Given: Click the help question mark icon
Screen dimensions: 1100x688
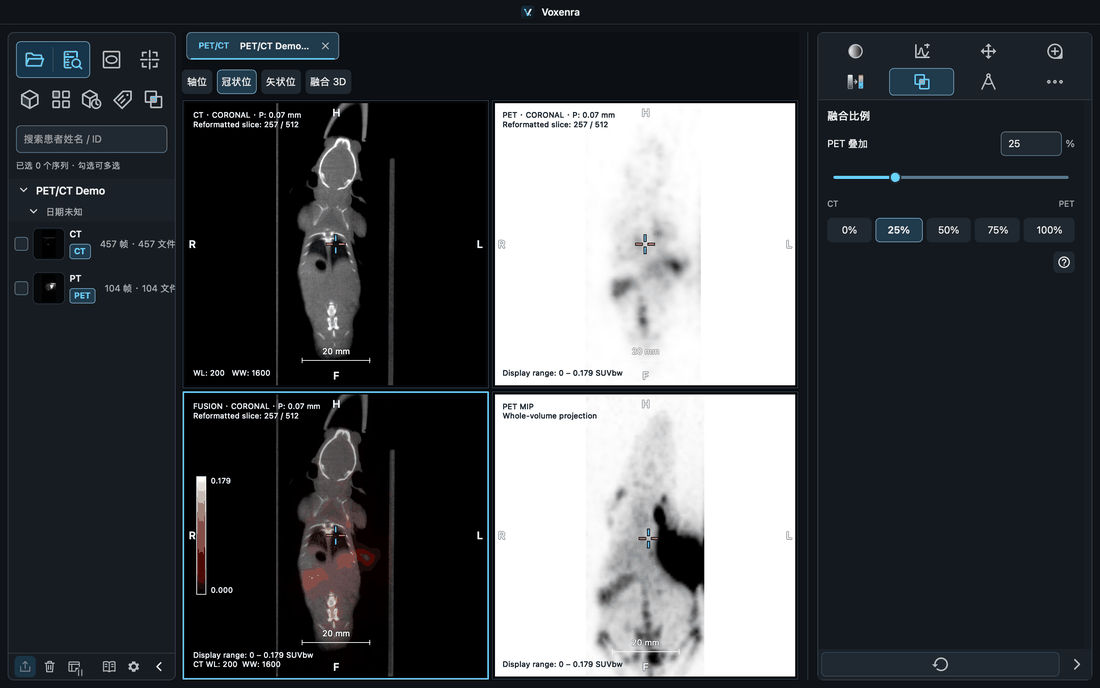Looking at the screenshot, I should coord(1064,262).
